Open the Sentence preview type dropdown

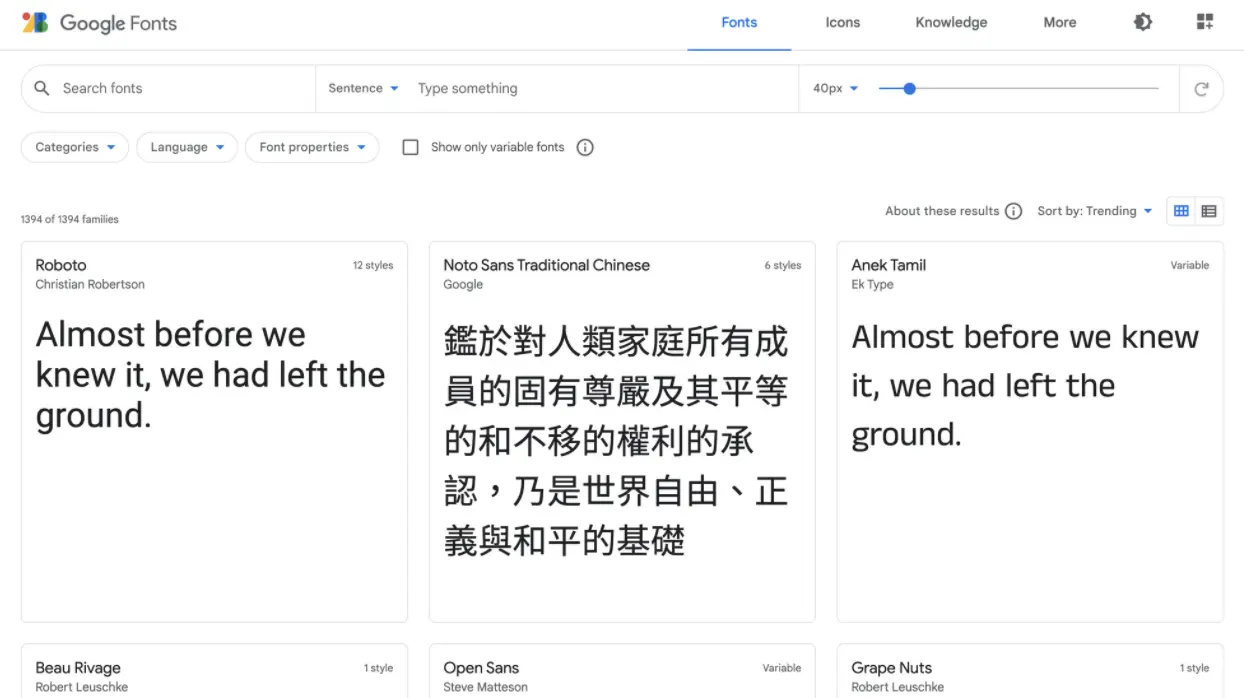[363, 88]
